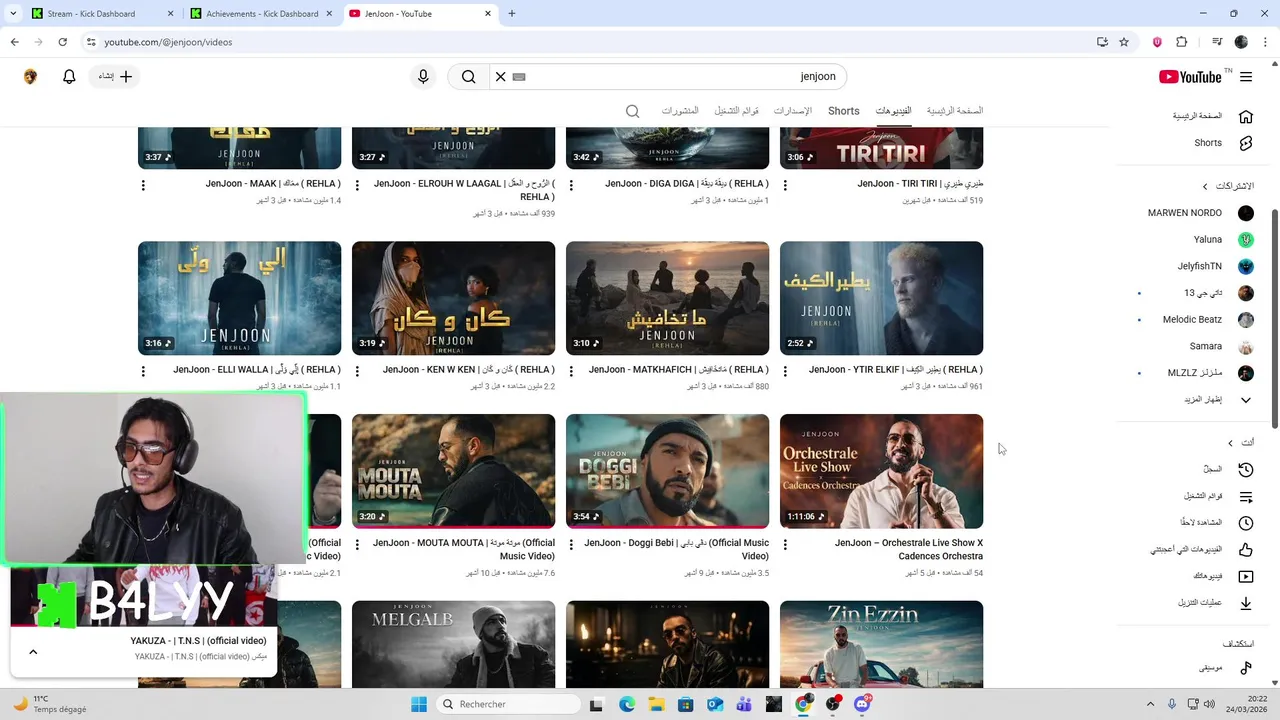
Task: Open the YouTube hamburger guide menu
Action: (1246, 77)
